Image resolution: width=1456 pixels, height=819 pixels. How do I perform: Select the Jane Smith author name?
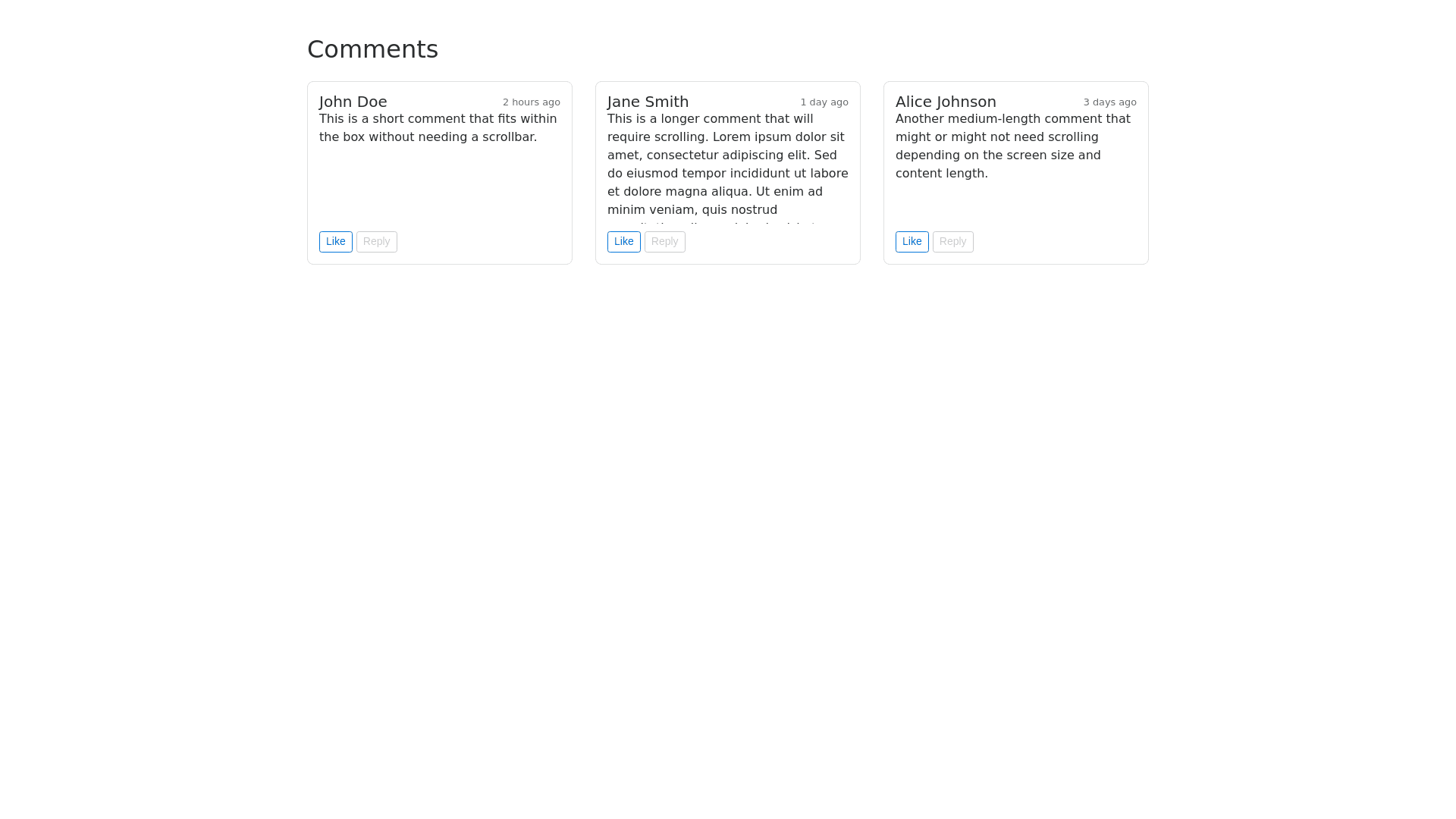pyautogui.click(x=648, y=102)
